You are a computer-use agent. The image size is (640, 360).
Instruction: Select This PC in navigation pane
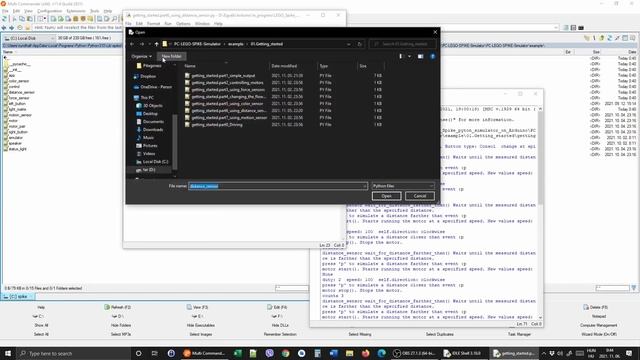147,98
